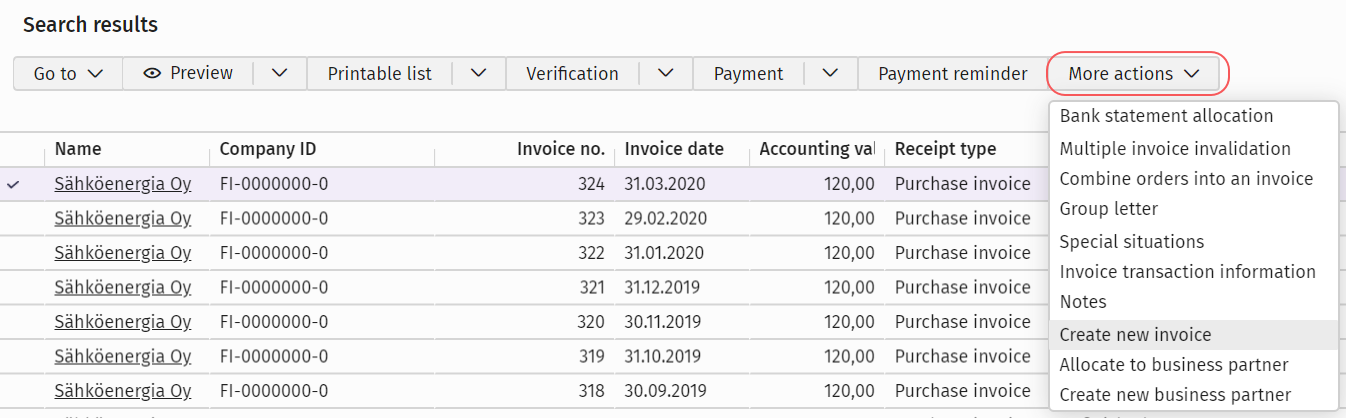Click the Payment reminder button
This screenshot has height=418, width=1346.
click(953, 74)
